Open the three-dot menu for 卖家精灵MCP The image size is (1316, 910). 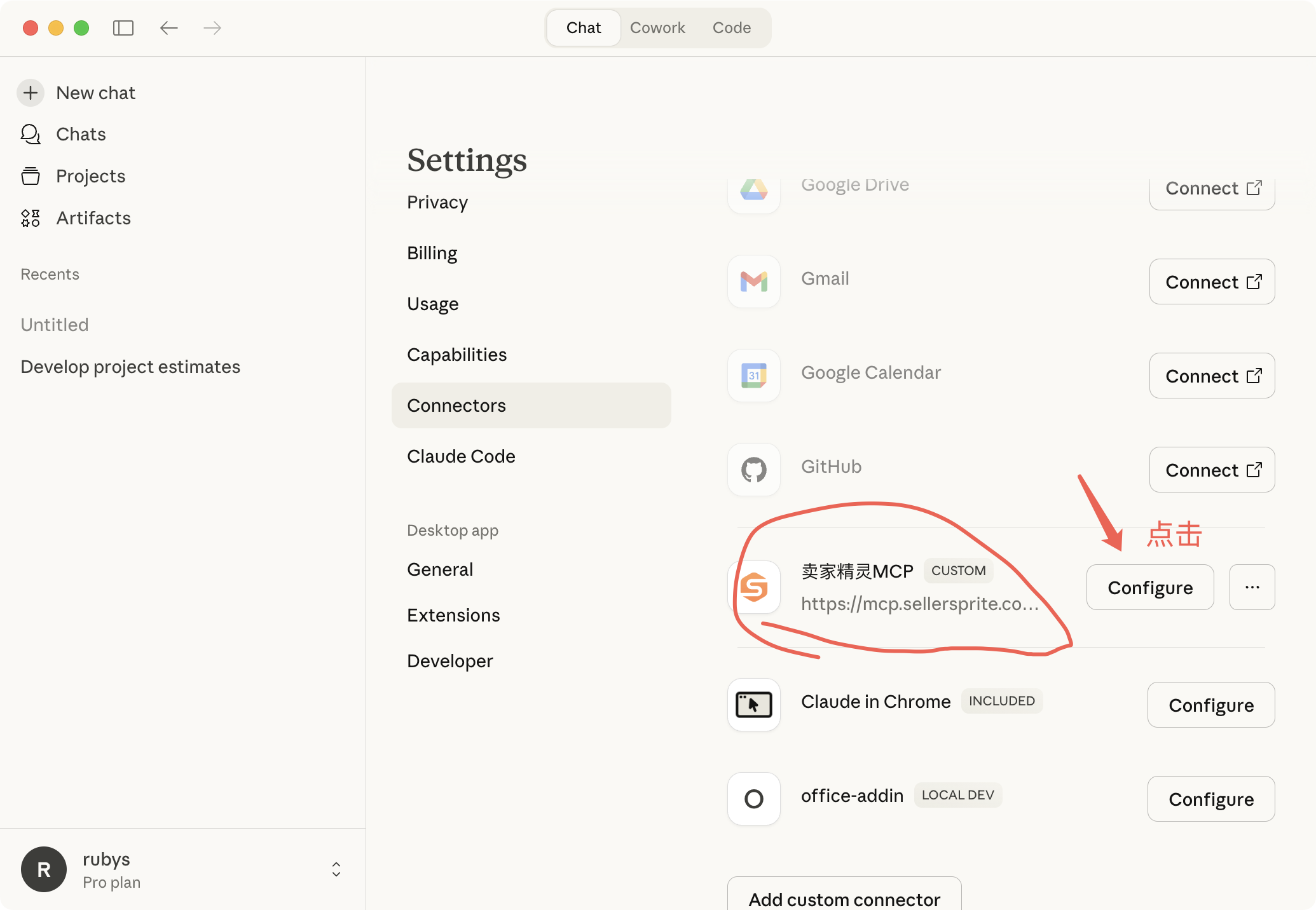coord(1252,587)
